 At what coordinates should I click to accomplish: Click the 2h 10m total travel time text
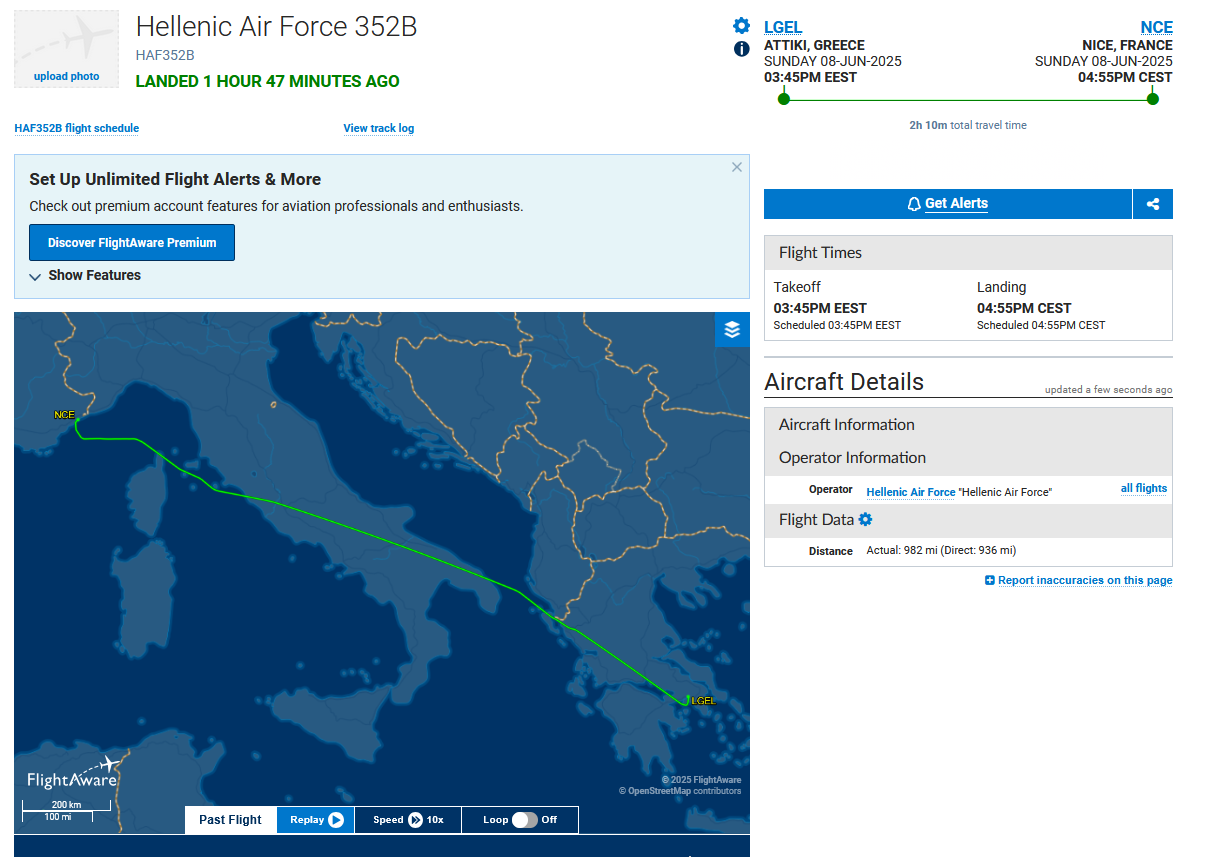pyautogui.click(x=968, y=125)
